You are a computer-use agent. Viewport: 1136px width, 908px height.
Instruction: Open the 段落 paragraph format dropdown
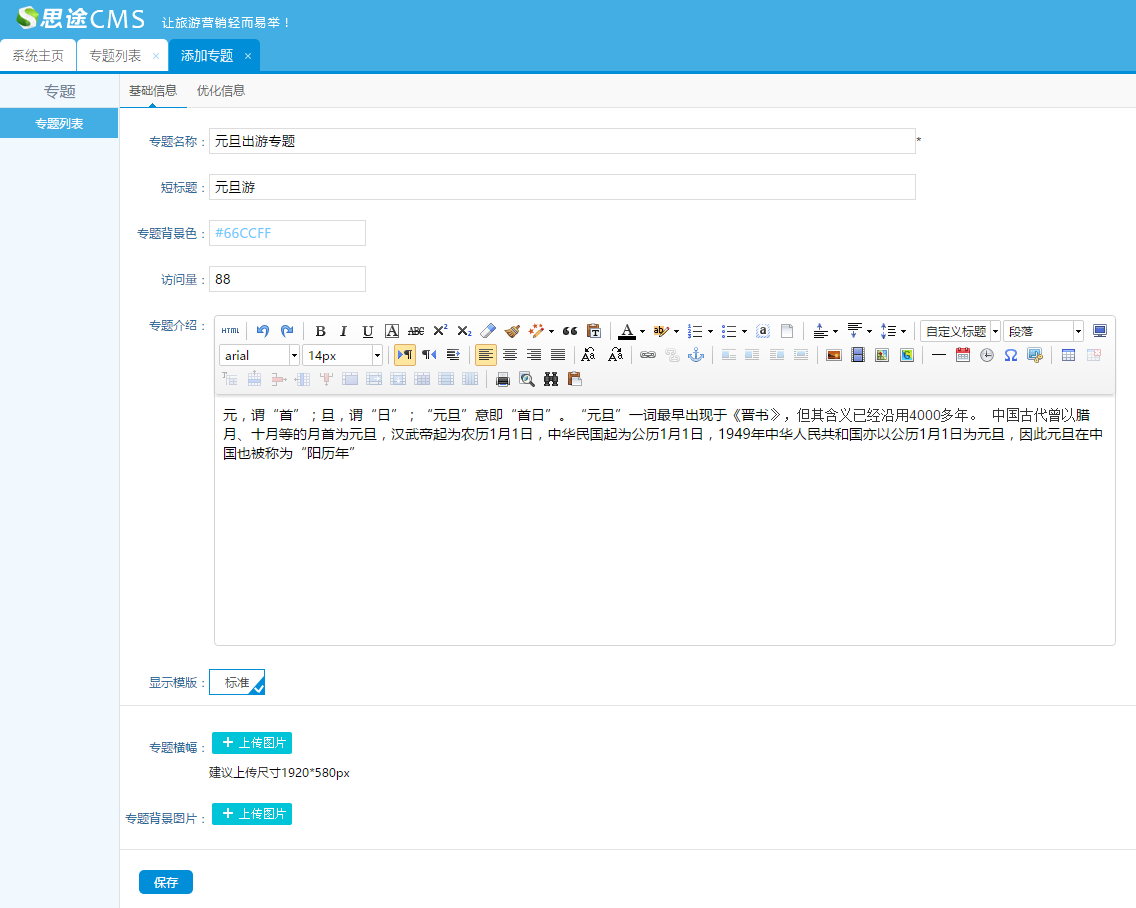(x=1043, y=331)
